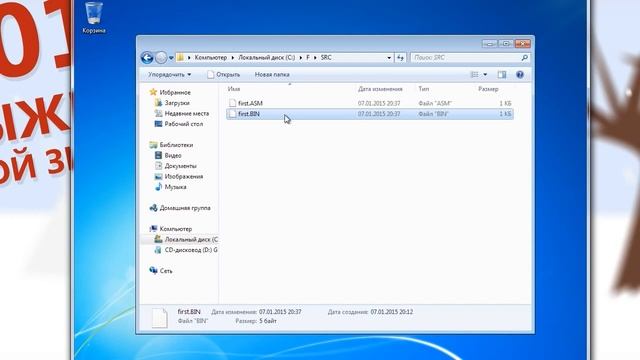Viewport: 640px width, 360px height.
Task: Click 07.01.2015 20:37 date in details pane
Action: 280,312
